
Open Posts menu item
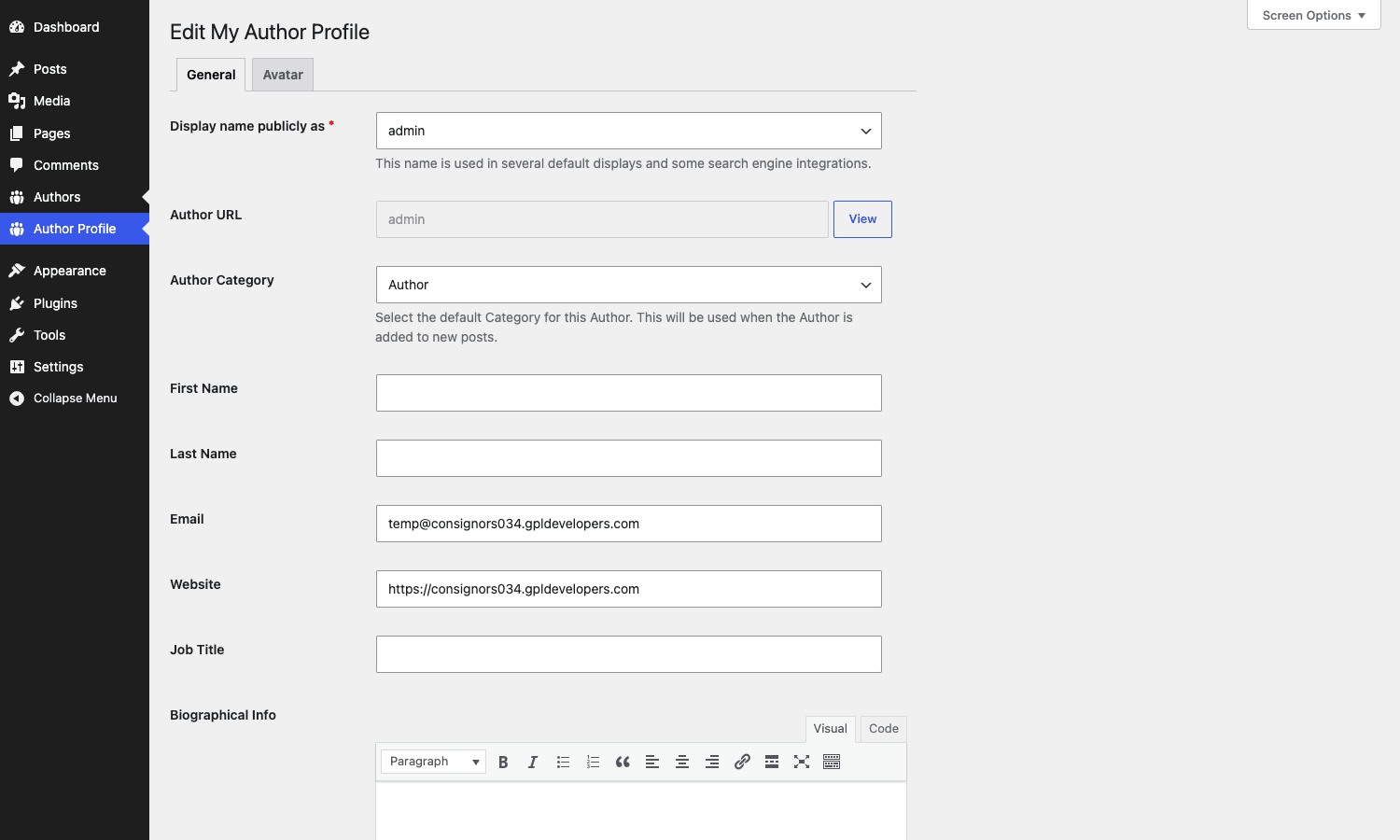coord(75,69)
